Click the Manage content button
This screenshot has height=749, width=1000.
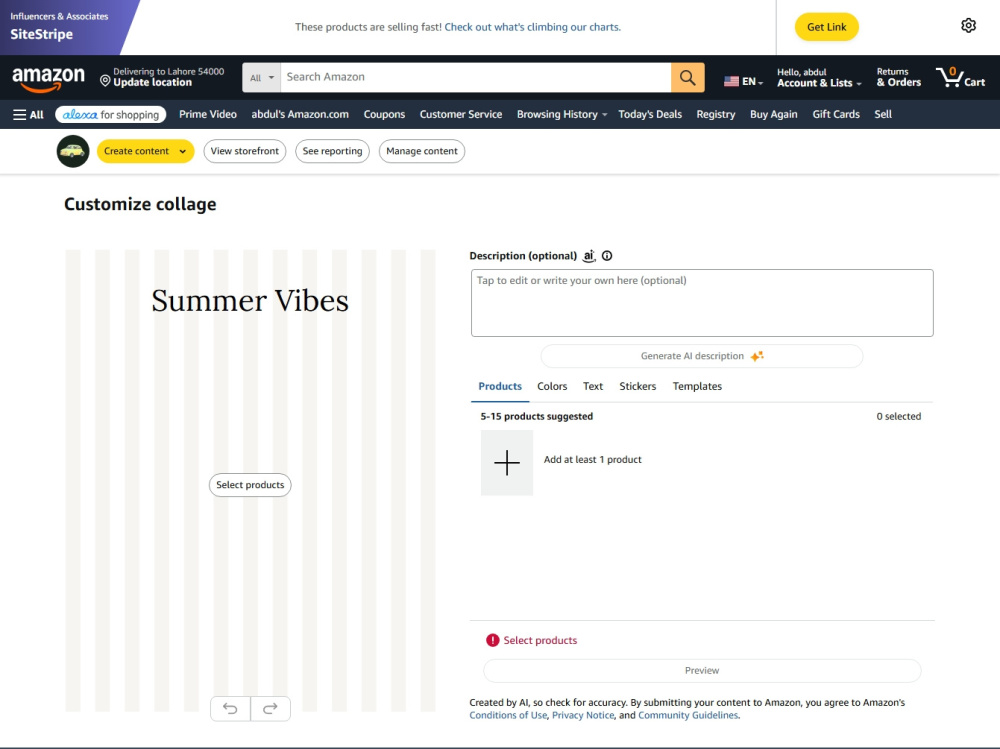click(422, 151)
